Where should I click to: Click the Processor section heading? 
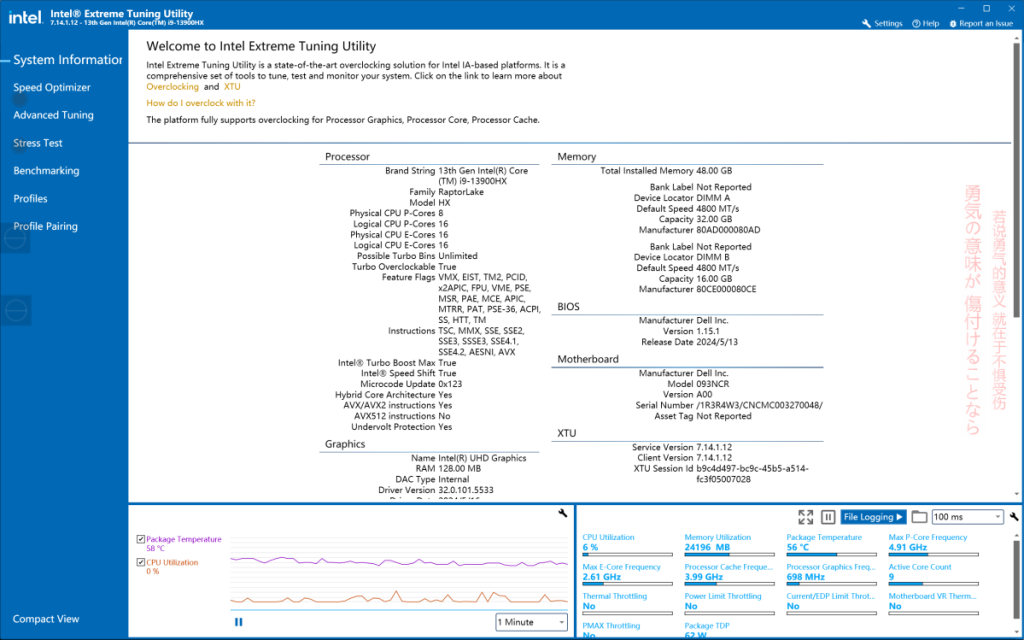click(347, 157)
